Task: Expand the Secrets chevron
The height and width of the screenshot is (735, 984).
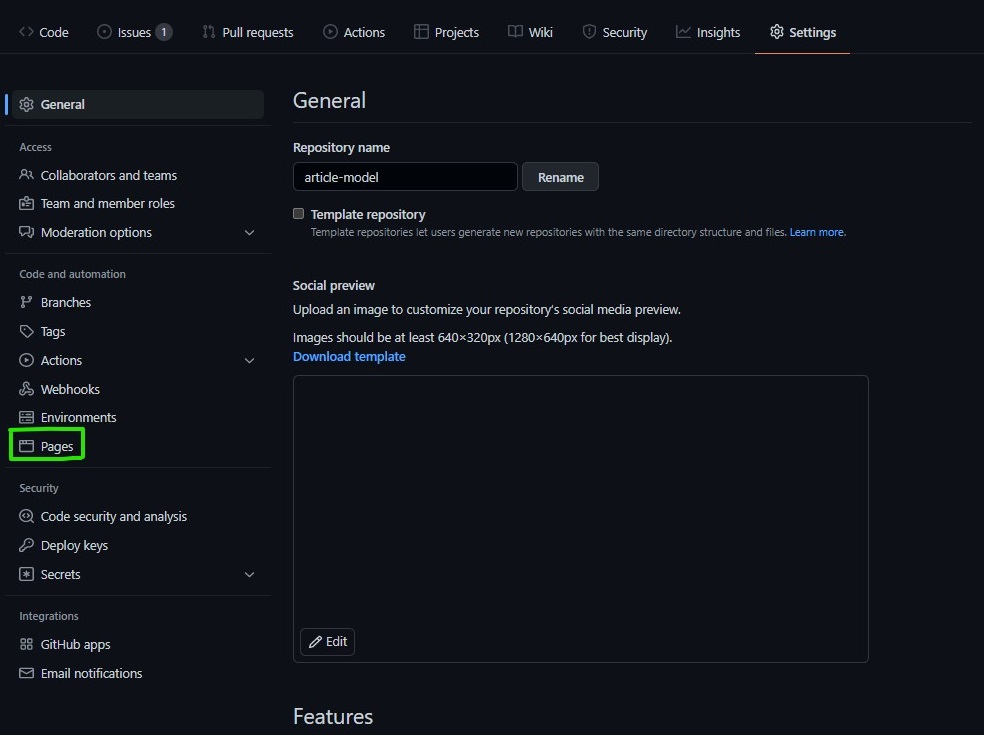Action: 249,575
